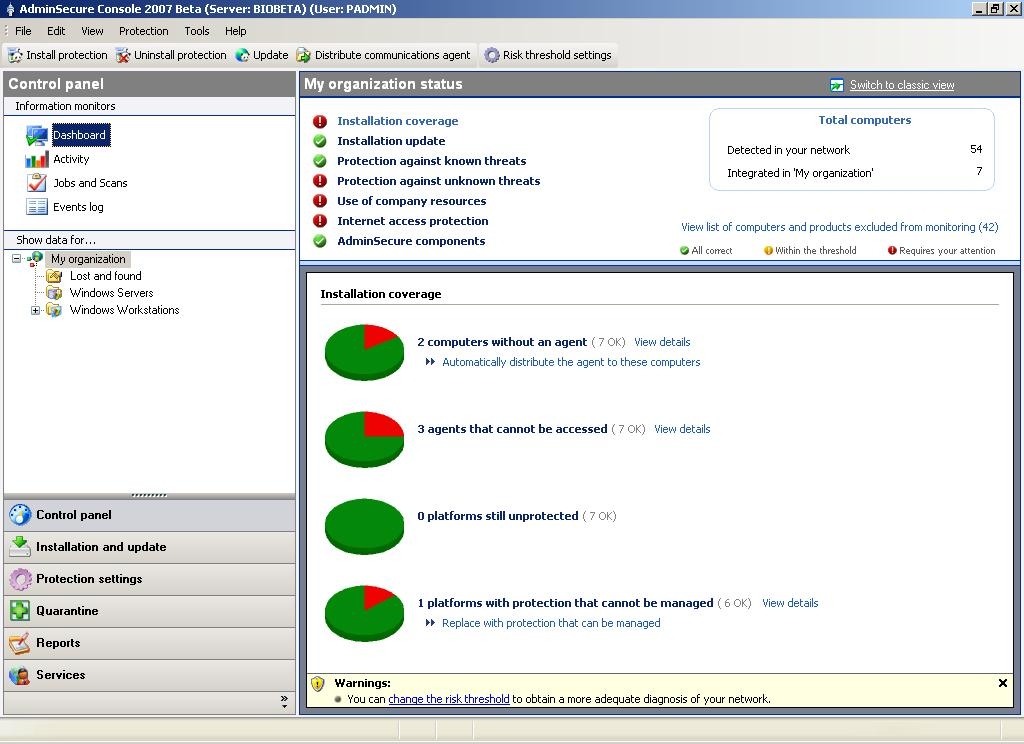1024x744 pixels.
Task: Expand the Windows Workstations node
Action: [36, 310]
